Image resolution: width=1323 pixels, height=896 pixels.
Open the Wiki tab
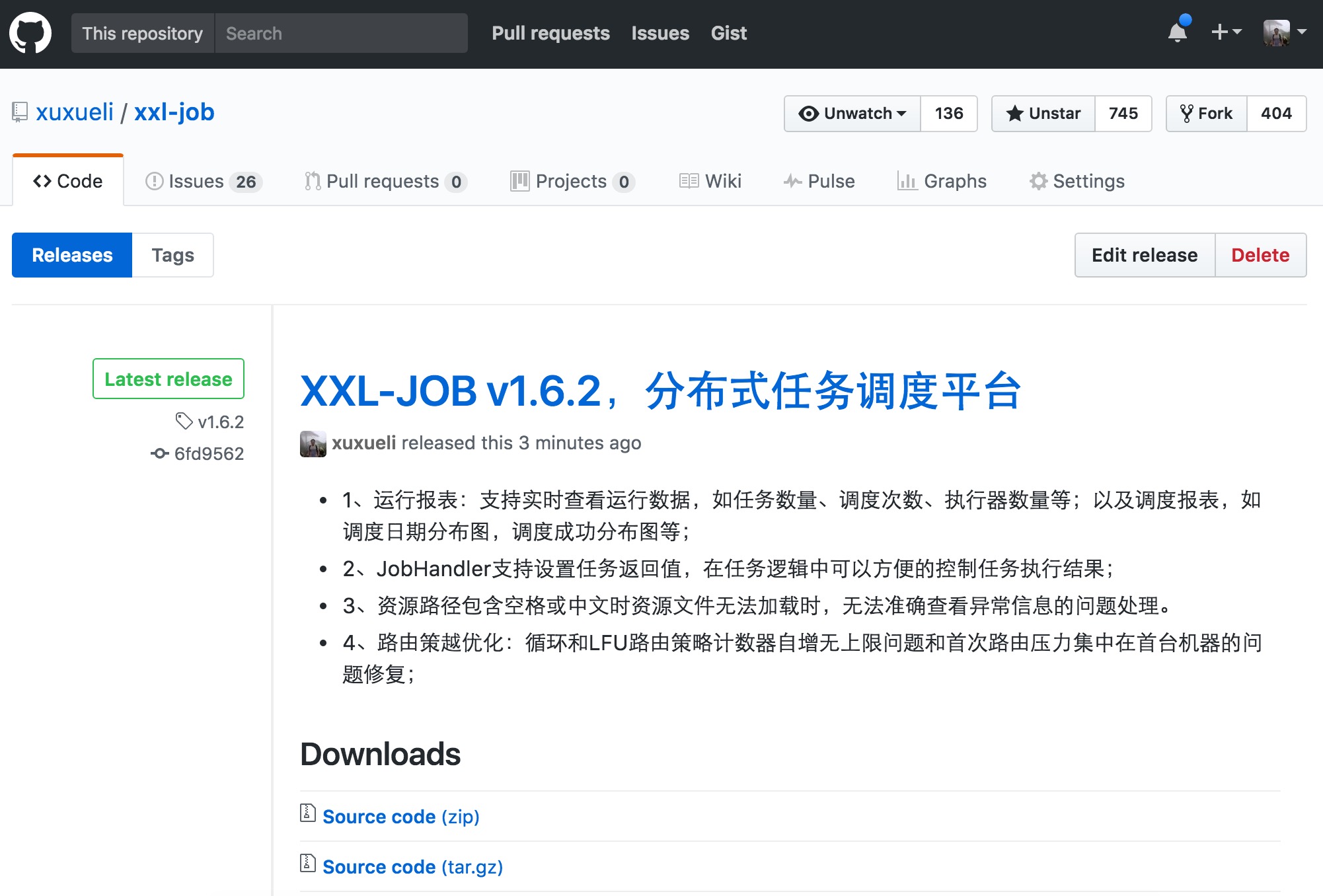click(x=710, y=181)
